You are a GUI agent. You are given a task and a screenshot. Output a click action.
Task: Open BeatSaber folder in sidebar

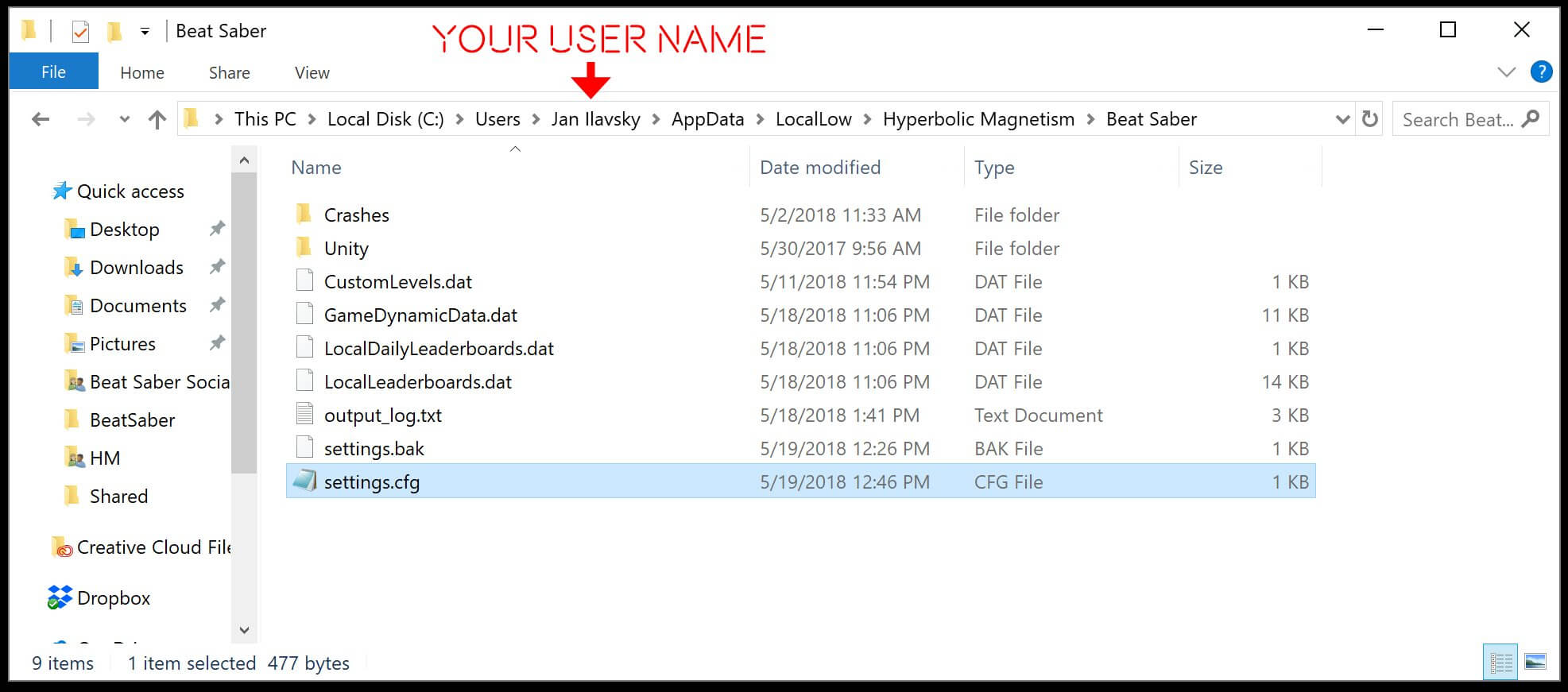tap(133, 420)
